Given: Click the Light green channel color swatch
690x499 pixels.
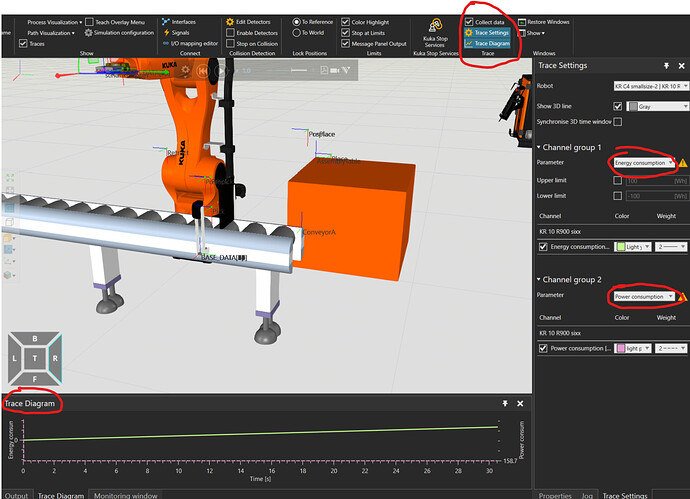Looking at the screenshot, I should [x=621, y=246].
